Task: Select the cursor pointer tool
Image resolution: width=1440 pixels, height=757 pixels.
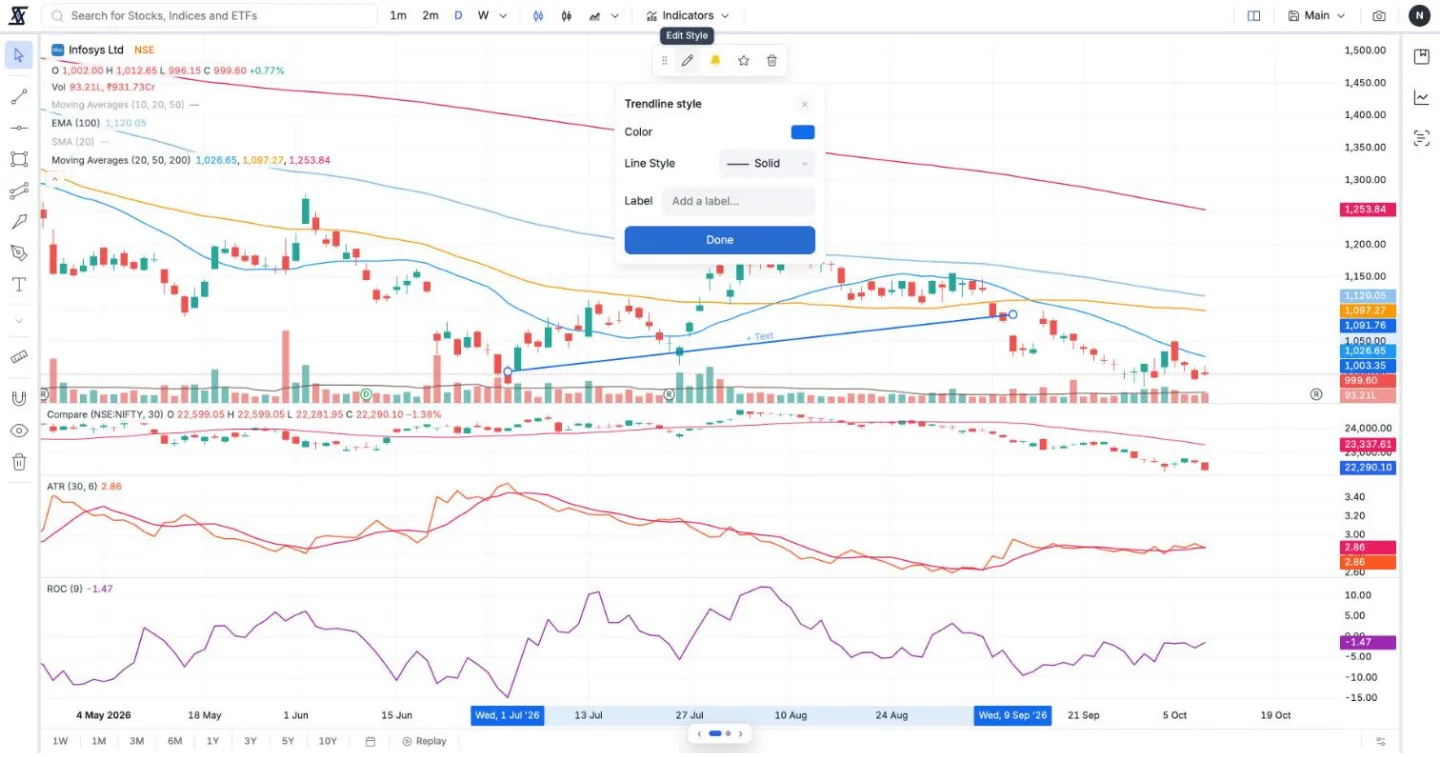Action: [18, 55]
